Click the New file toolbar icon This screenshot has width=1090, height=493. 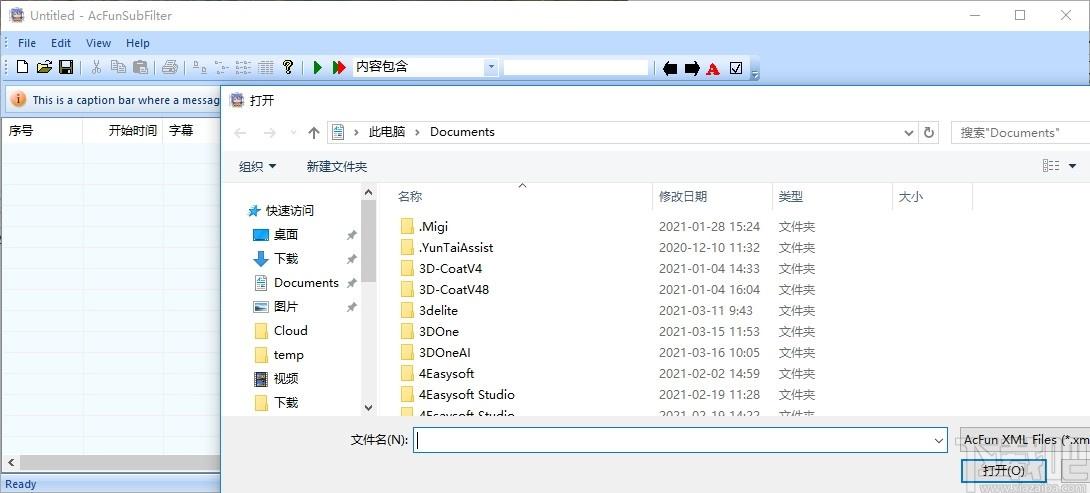coord(23,67)
